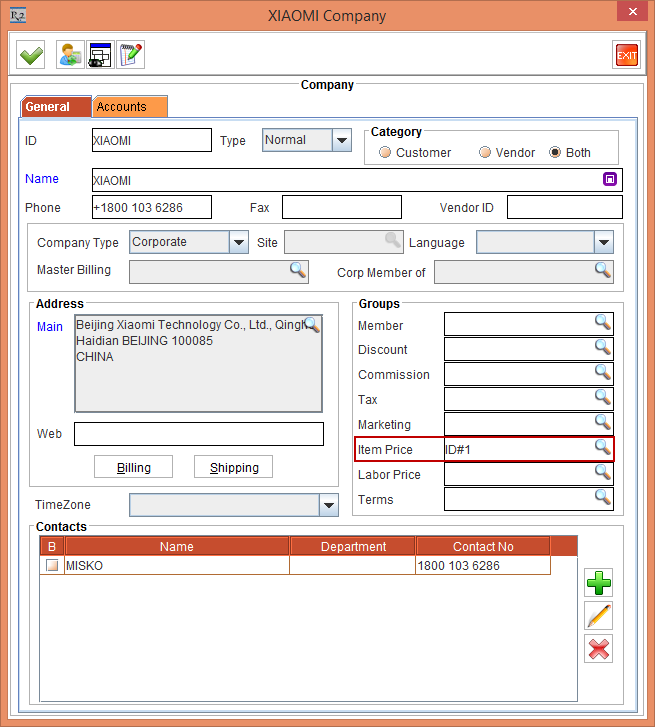Click the Billing button
Viewport: 655px width, 727px height.
pos(133,467)
